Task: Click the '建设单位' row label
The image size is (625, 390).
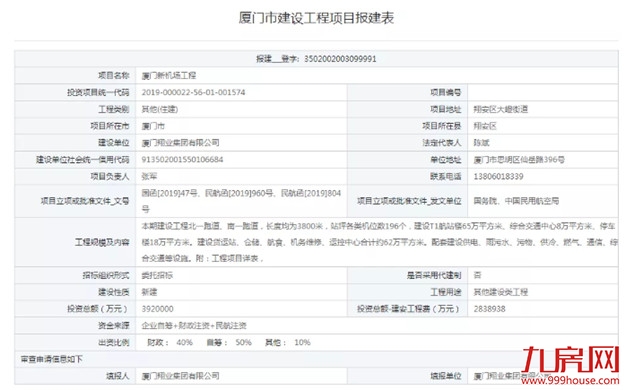Action: click(114, 143)
